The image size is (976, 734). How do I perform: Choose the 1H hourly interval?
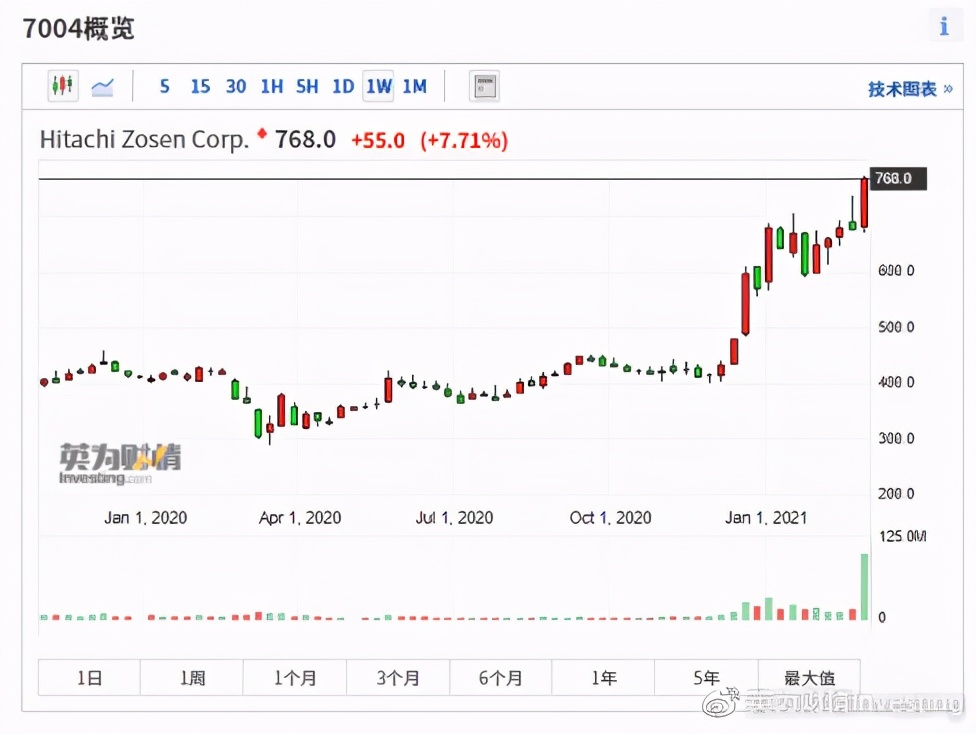click(x=271, y=87)
